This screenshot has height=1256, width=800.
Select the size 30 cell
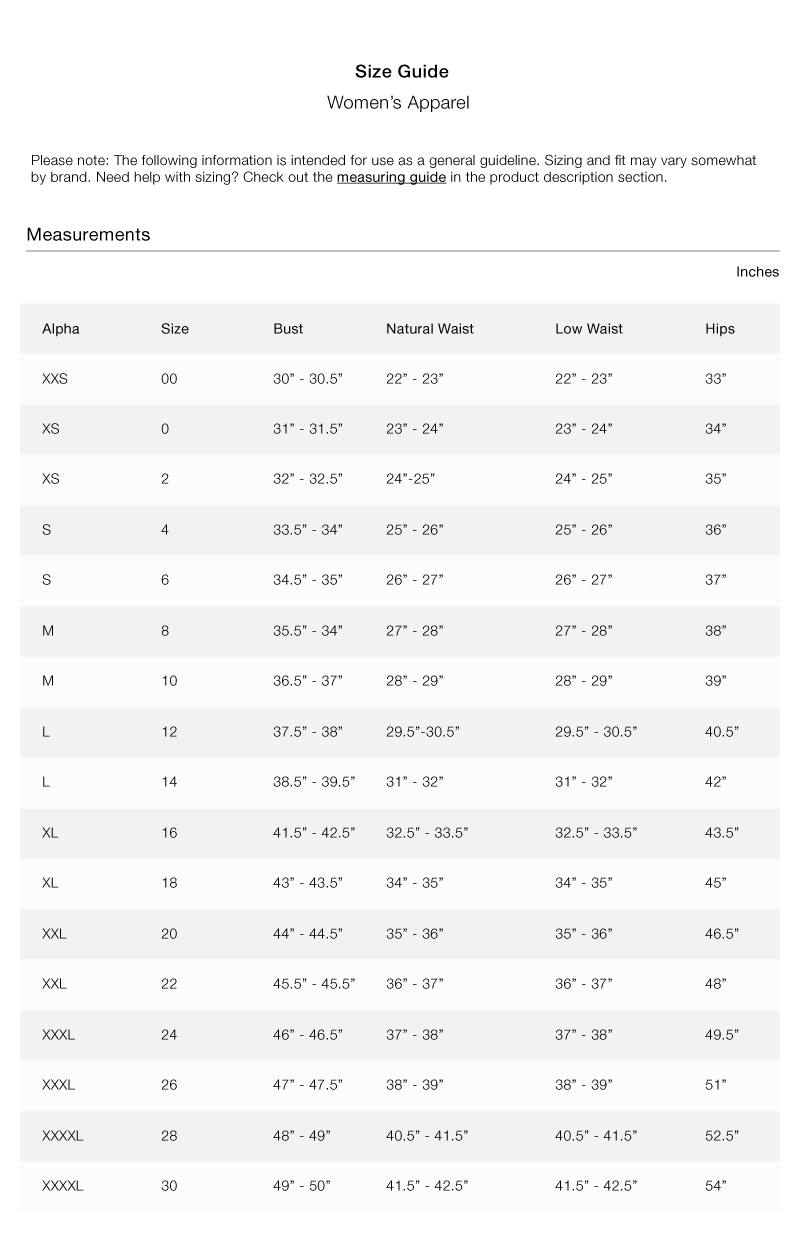pos(169,1186)
